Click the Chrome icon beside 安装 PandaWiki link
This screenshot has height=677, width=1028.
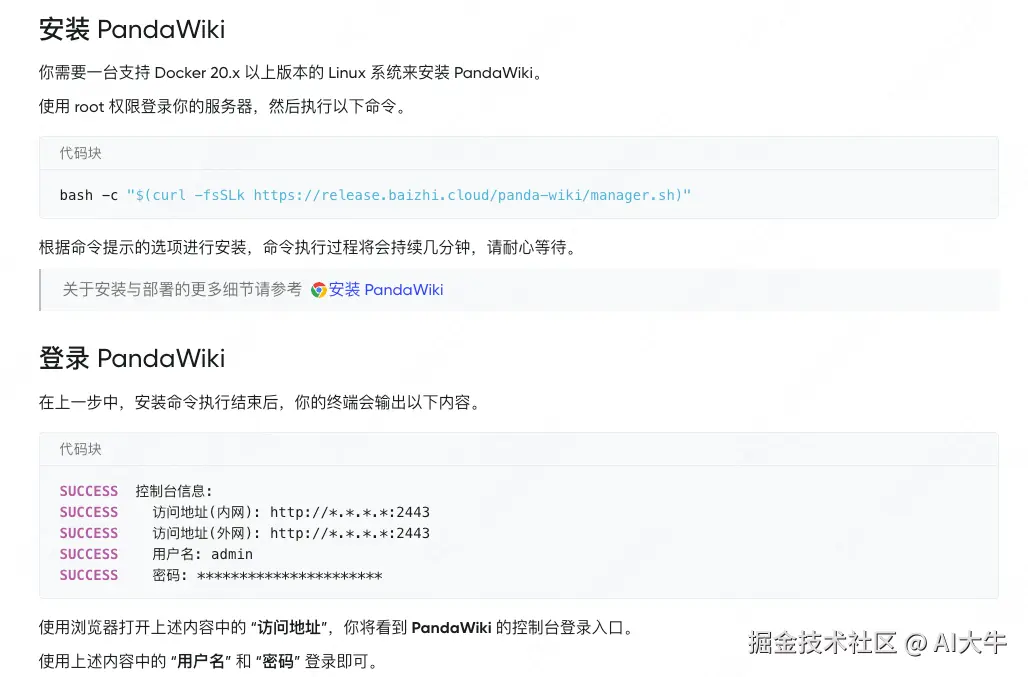coord(319,290)
